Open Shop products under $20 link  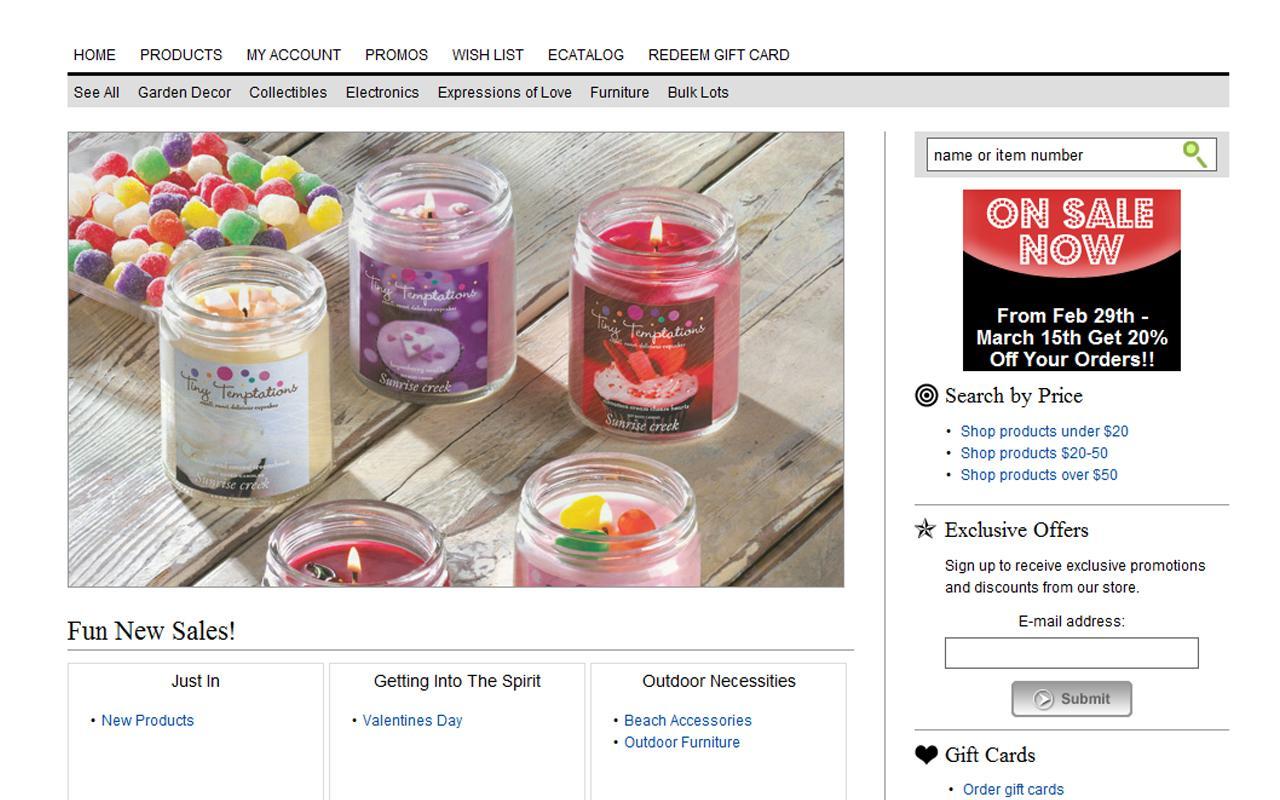point(1044,431)
